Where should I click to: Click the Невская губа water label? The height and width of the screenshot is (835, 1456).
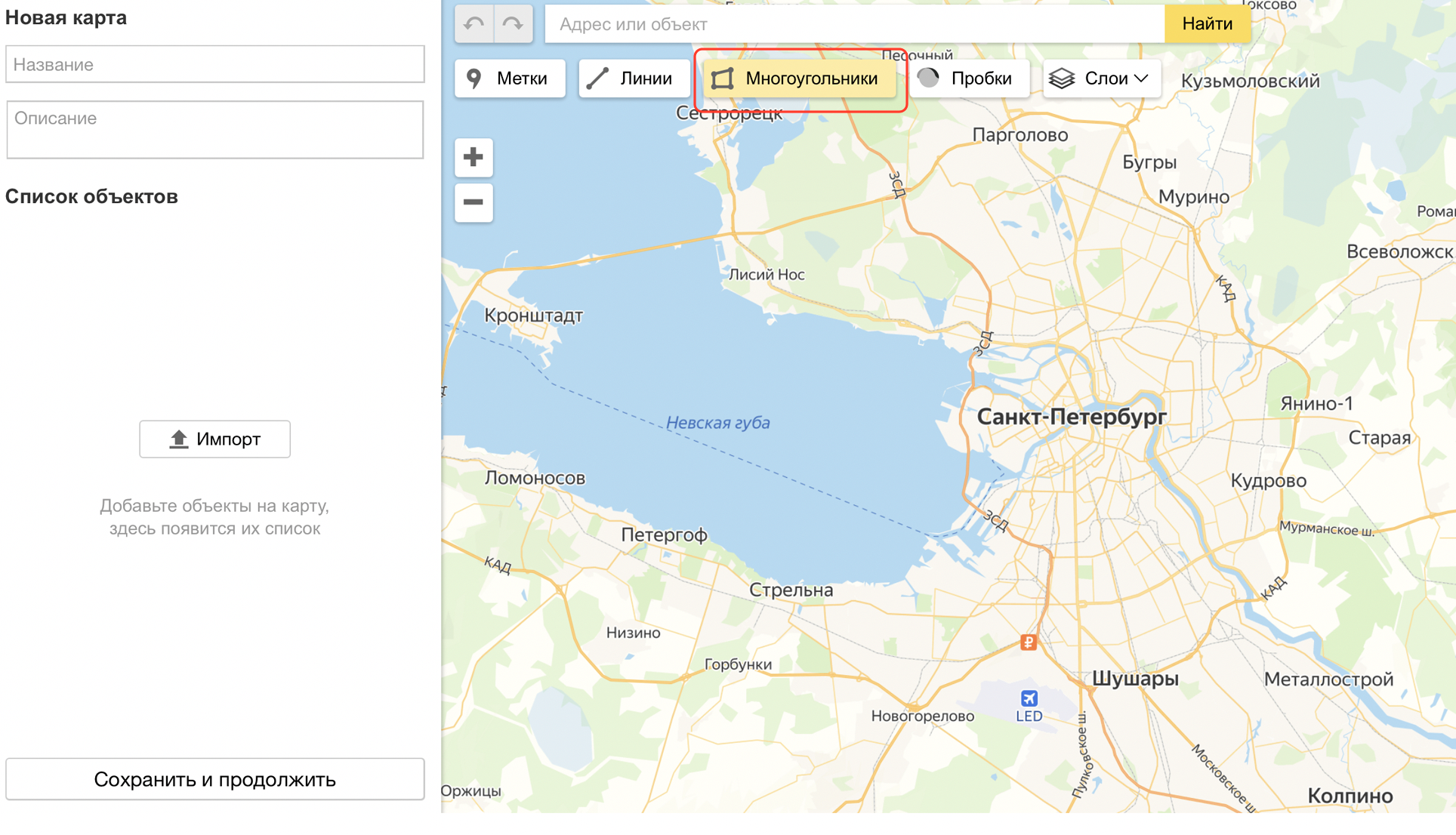click(717, 423)
